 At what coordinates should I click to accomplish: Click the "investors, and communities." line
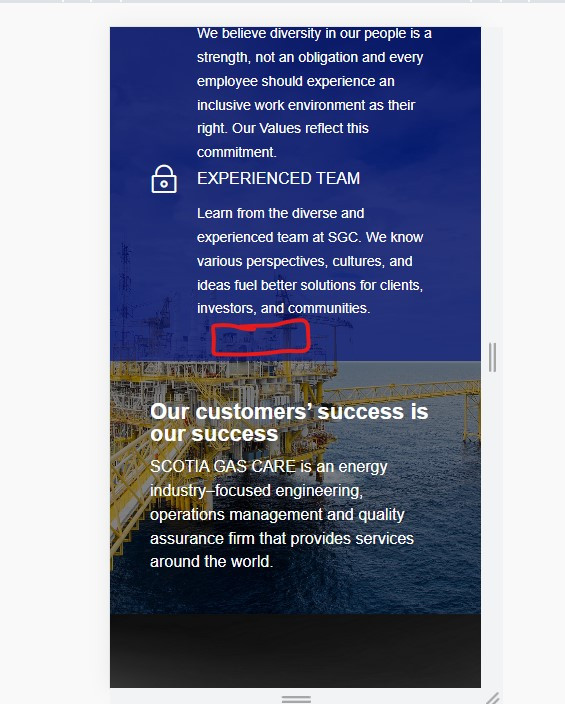283,308
